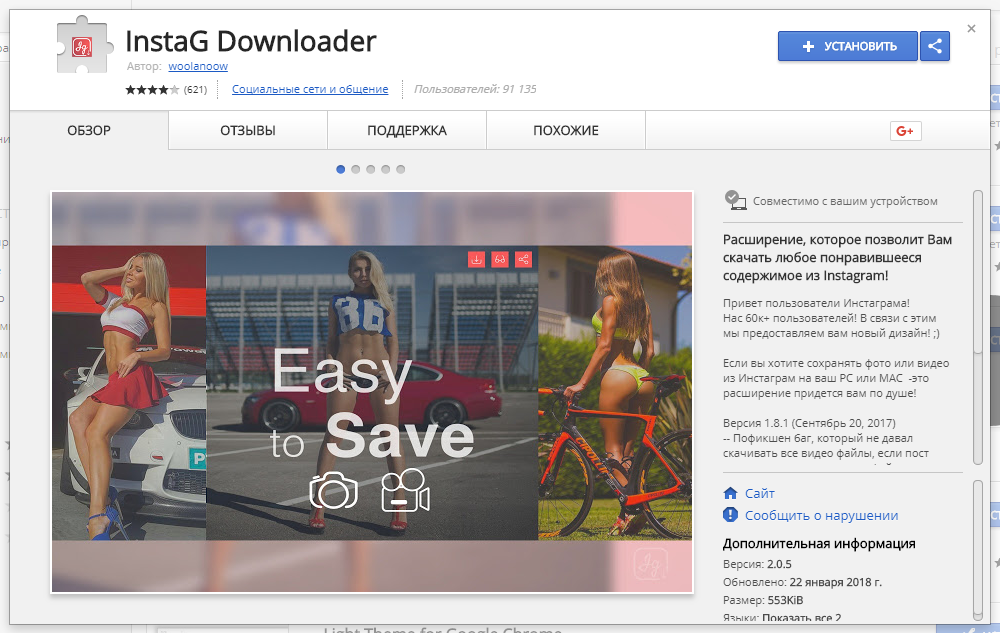
Task: Select the fourth screenshot carousel dot
Action: click(385, 170)
